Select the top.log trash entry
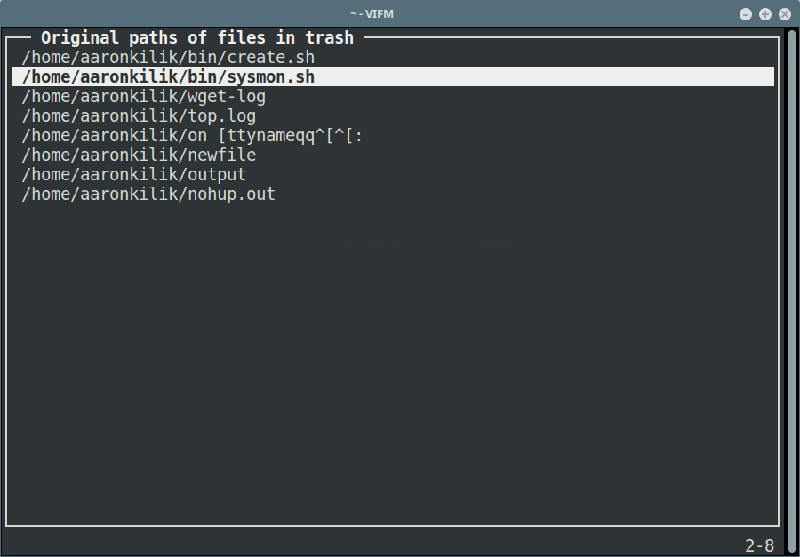This screenshot has width=800, height=557. click(393, 116)
